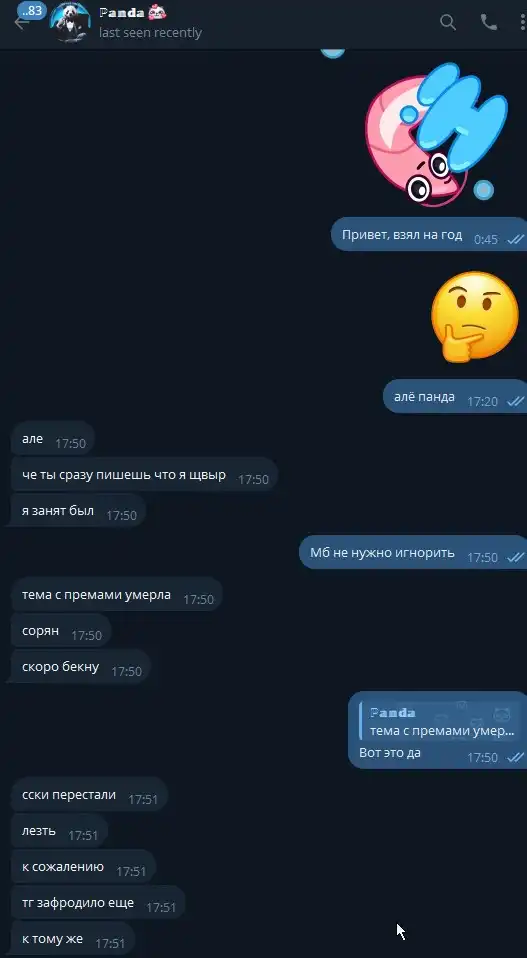Viewport: 527px width, 958px height.
Task: Click the 'last seen recently' status text
Action: coord(150,33)
